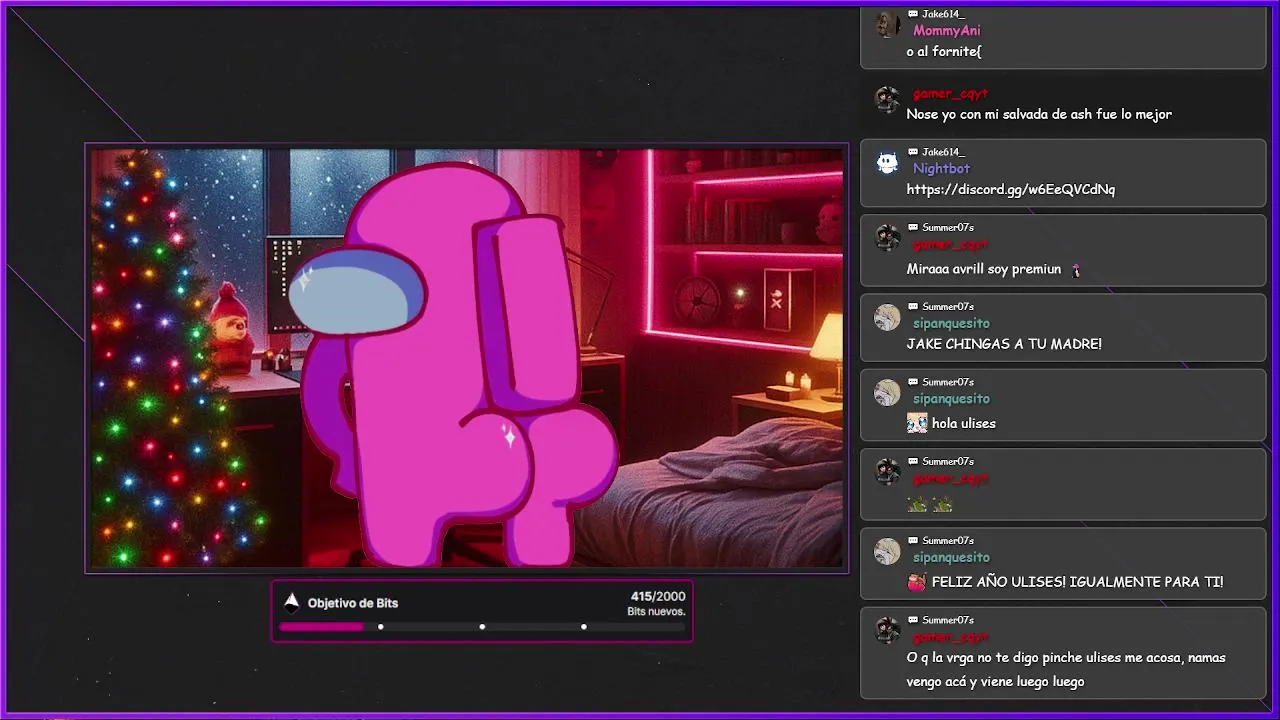Click the Bits gem icon beside Objetivo de Bits
This screenshot has height=720, width=1280.
291,602
